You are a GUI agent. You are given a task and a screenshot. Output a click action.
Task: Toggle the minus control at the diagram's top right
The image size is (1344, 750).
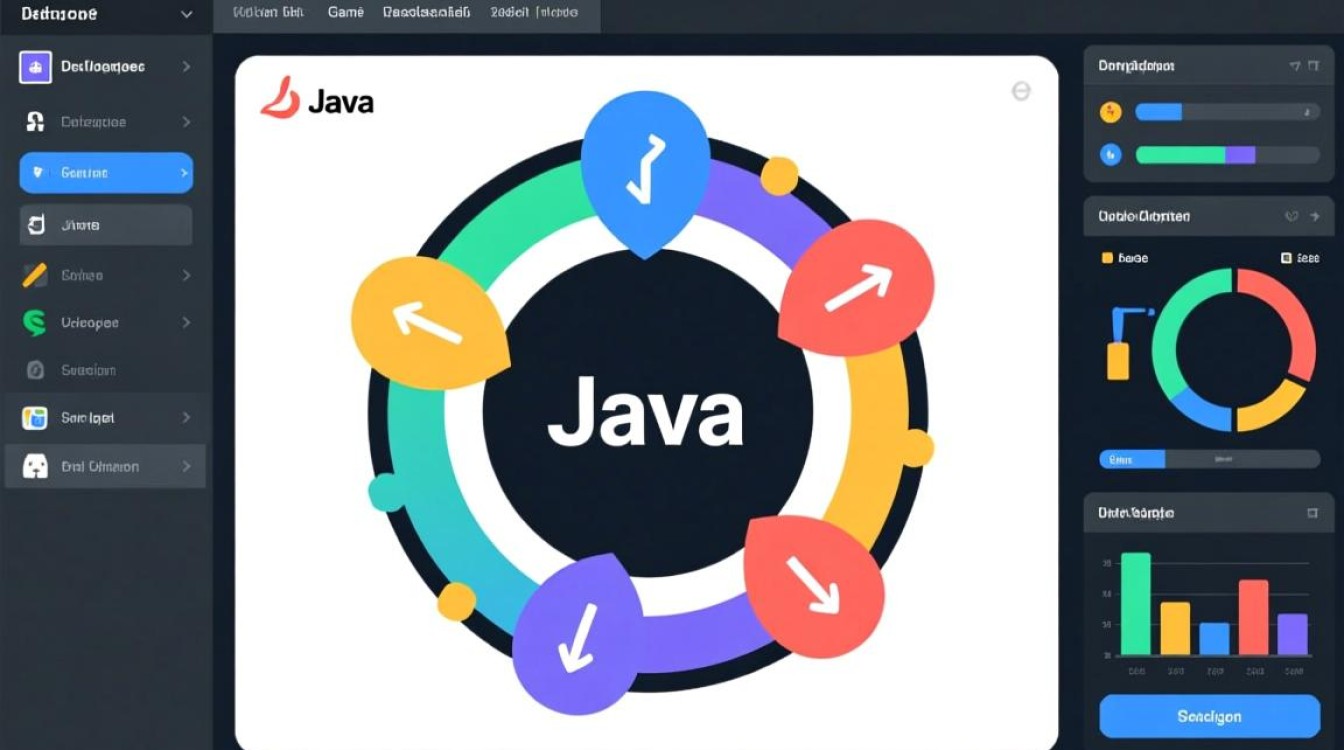1021,91
